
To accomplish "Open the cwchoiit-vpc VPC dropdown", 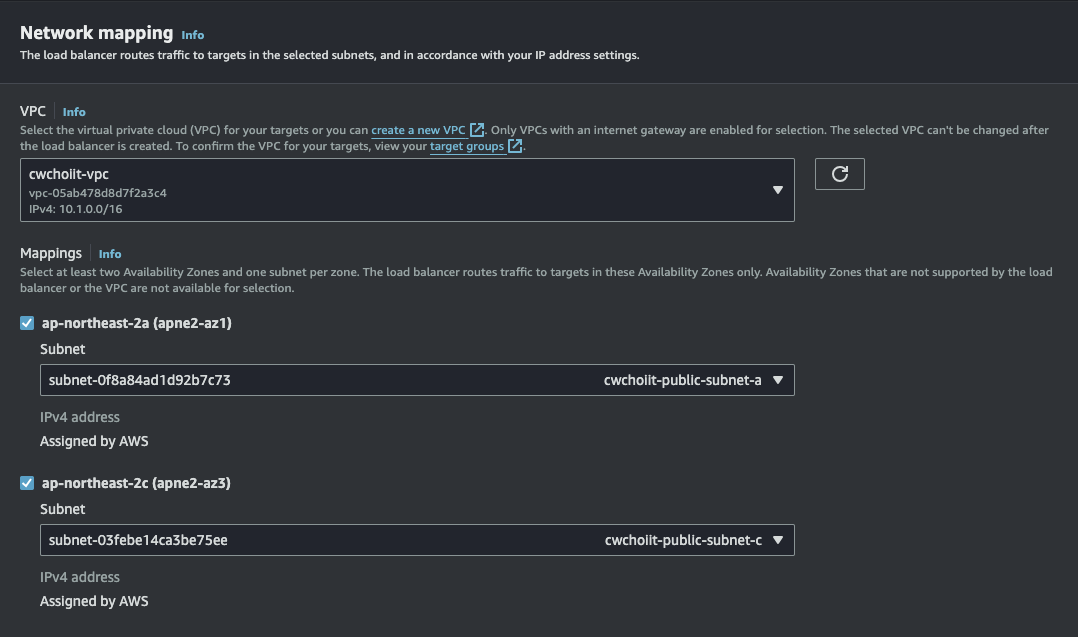I will (x=407, y=190).
